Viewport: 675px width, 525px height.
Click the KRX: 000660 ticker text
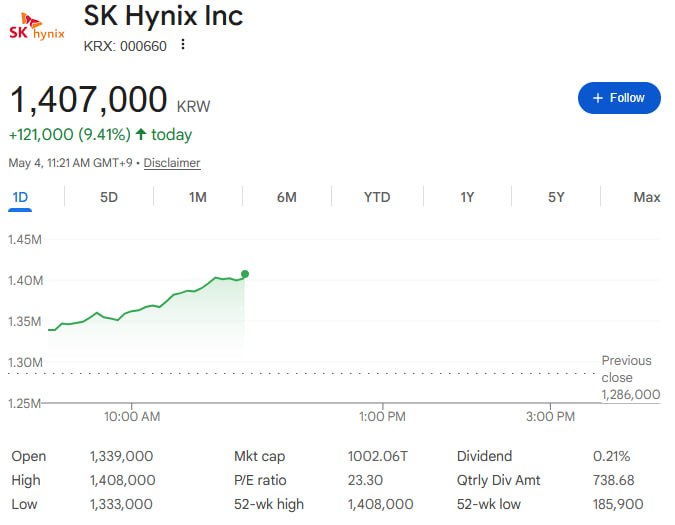pos(125,46)
